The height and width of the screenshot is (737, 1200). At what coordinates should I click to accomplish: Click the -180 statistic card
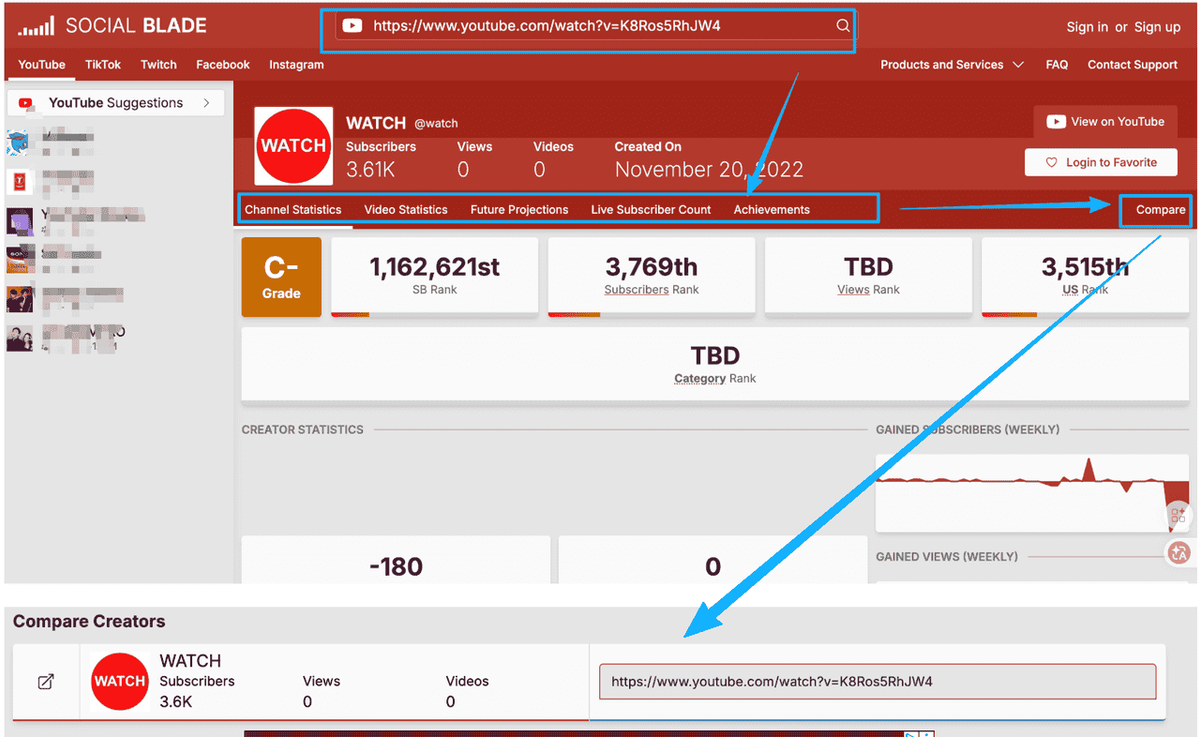[396, 560]
